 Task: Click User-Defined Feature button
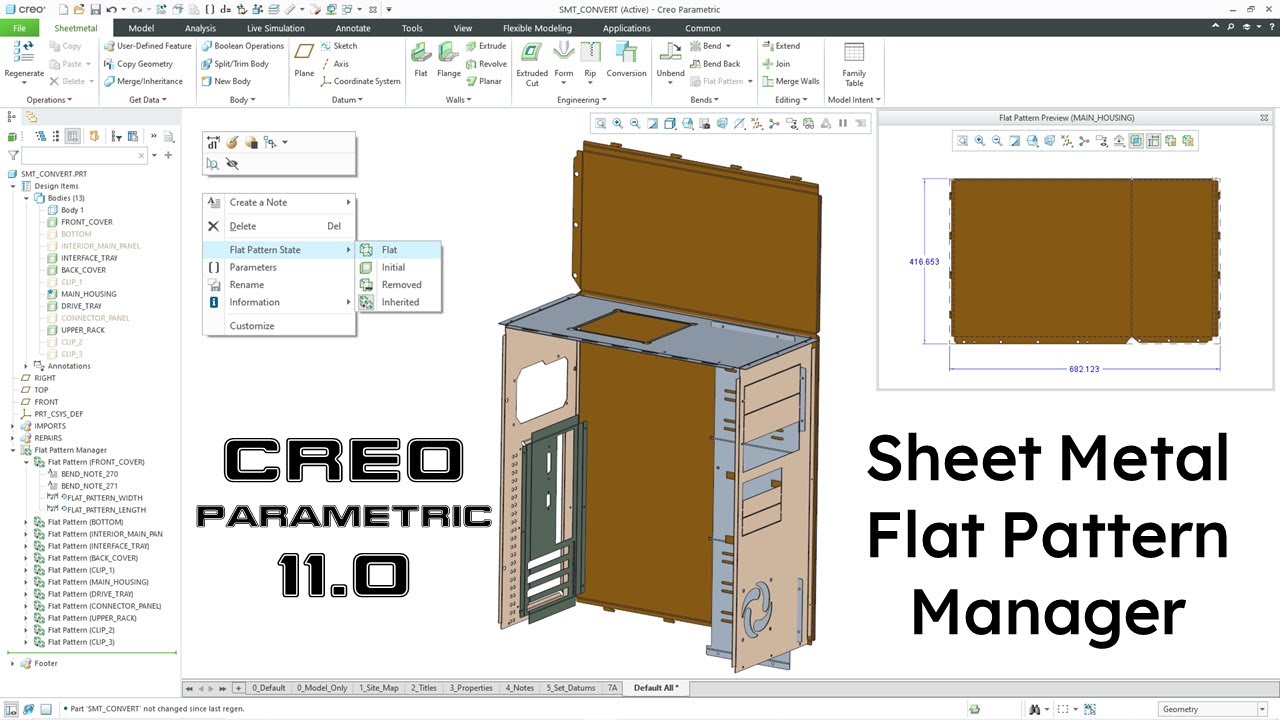[147, 46]
